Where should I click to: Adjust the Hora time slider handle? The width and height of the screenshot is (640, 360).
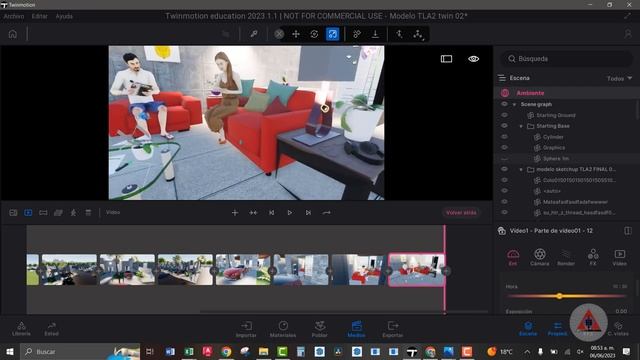pyautogui.click(x=560, y=296)
